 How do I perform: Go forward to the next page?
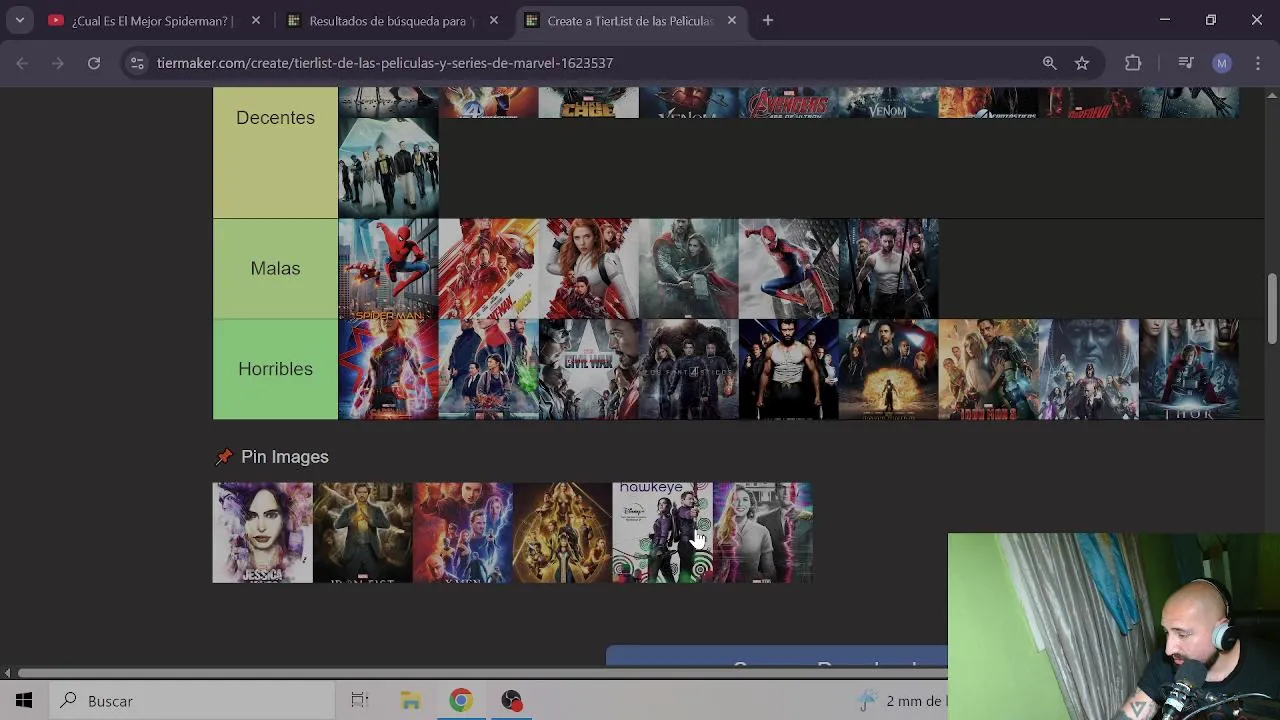coord(57,63)
